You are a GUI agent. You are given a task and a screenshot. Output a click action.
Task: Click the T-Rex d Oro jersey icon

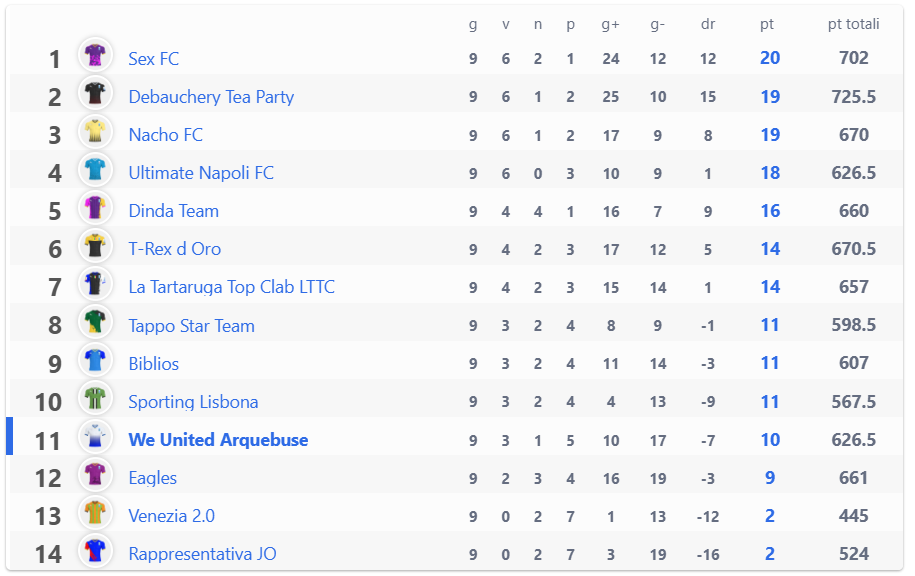coord(95,246)
